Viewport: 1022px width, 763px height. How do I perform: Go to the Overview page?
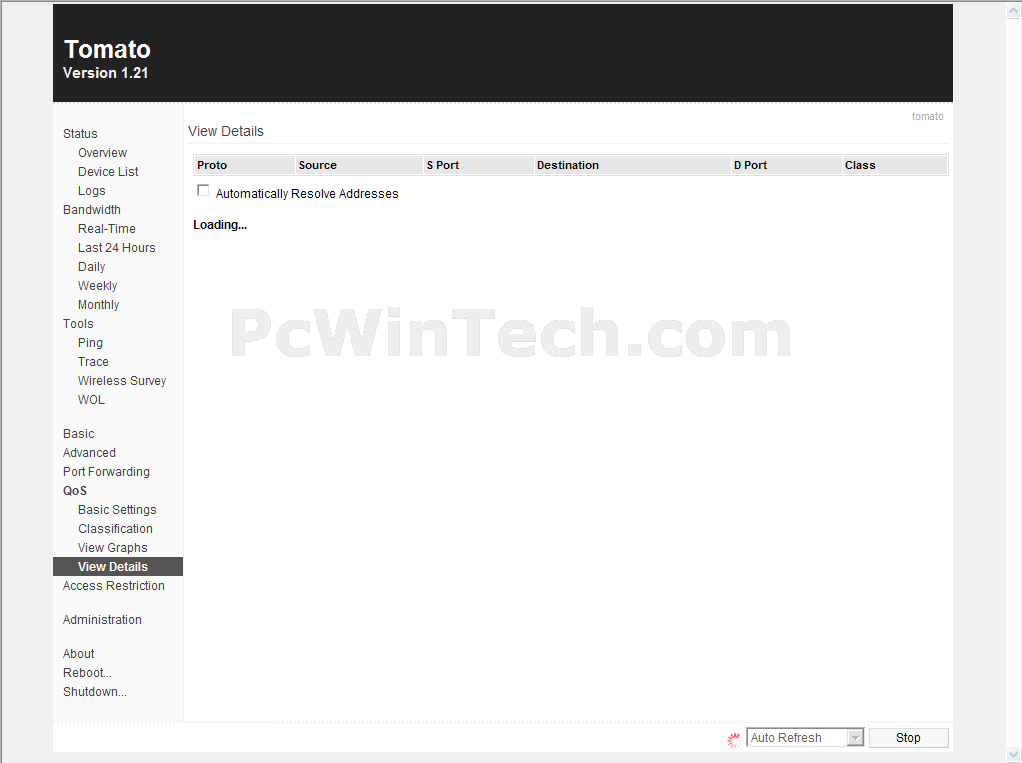click(x=102, y=152)
